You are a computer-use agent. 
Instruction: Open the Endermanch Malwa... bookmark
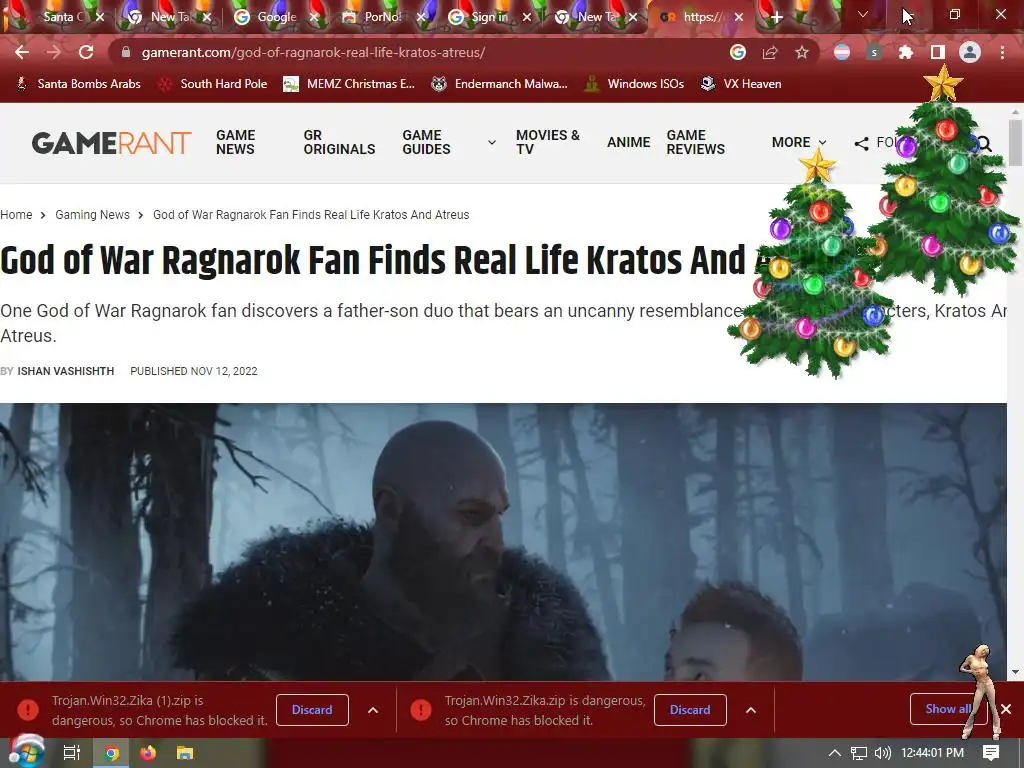500,84
